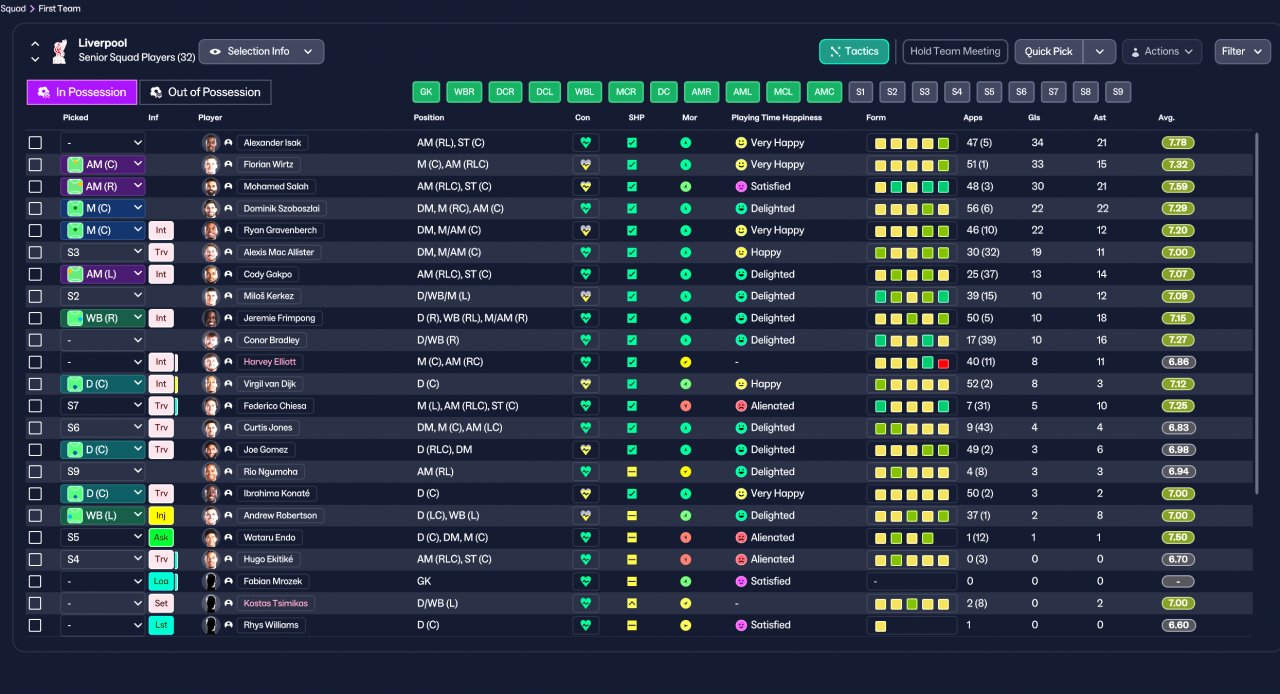
Task: Click Ryan Gravenberch's Int info badge
Action: [161, 231]
